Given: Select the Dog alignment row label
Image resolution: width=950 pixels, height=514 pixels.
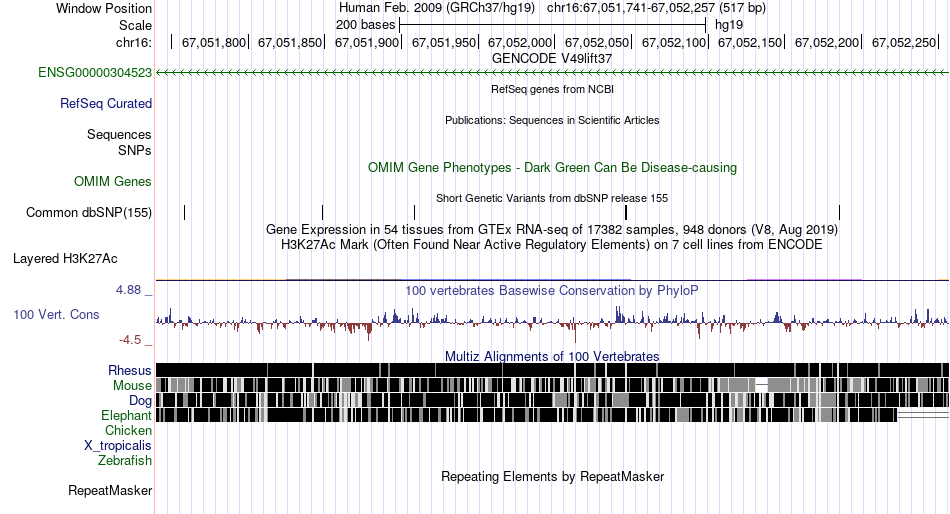Looking at the screenshot, I should 140,401.
